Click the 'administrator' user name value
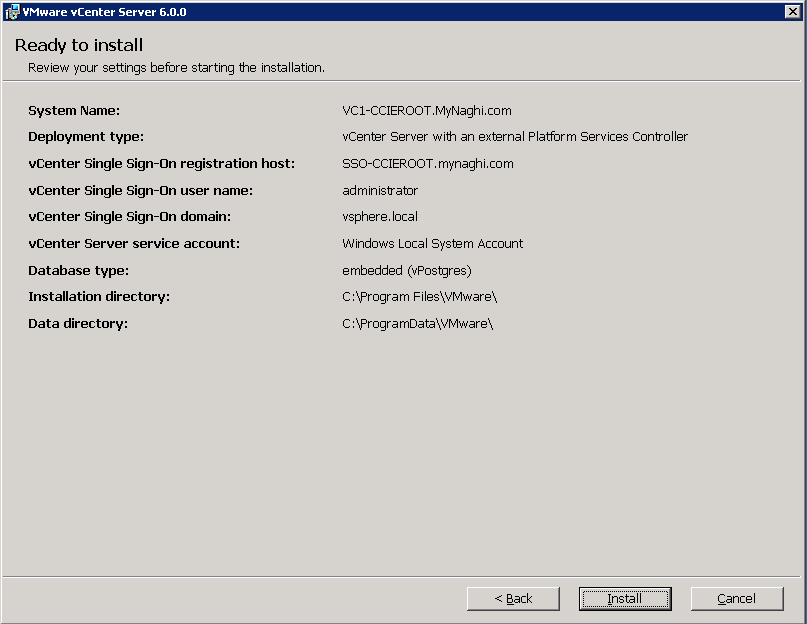 pos(380,190)
